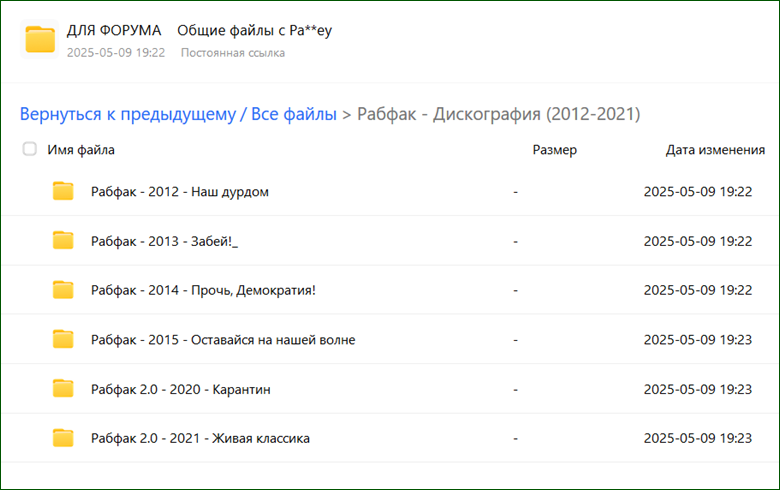Image resolution: width=780 pixels, height=490 pixels.
Task: Click the Размер column header
Action: (555, 150)
